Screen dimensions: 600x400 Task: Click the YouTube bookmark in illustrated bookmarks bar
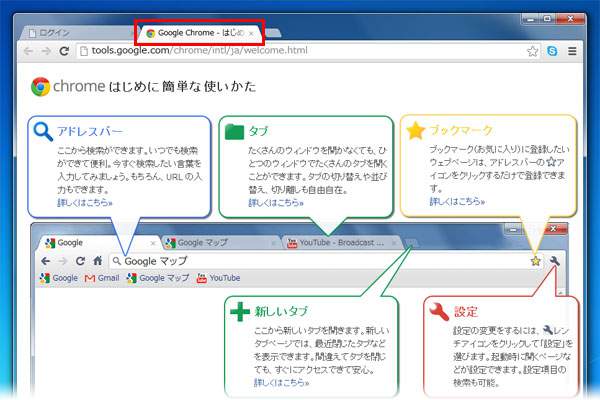pos(218,277)
